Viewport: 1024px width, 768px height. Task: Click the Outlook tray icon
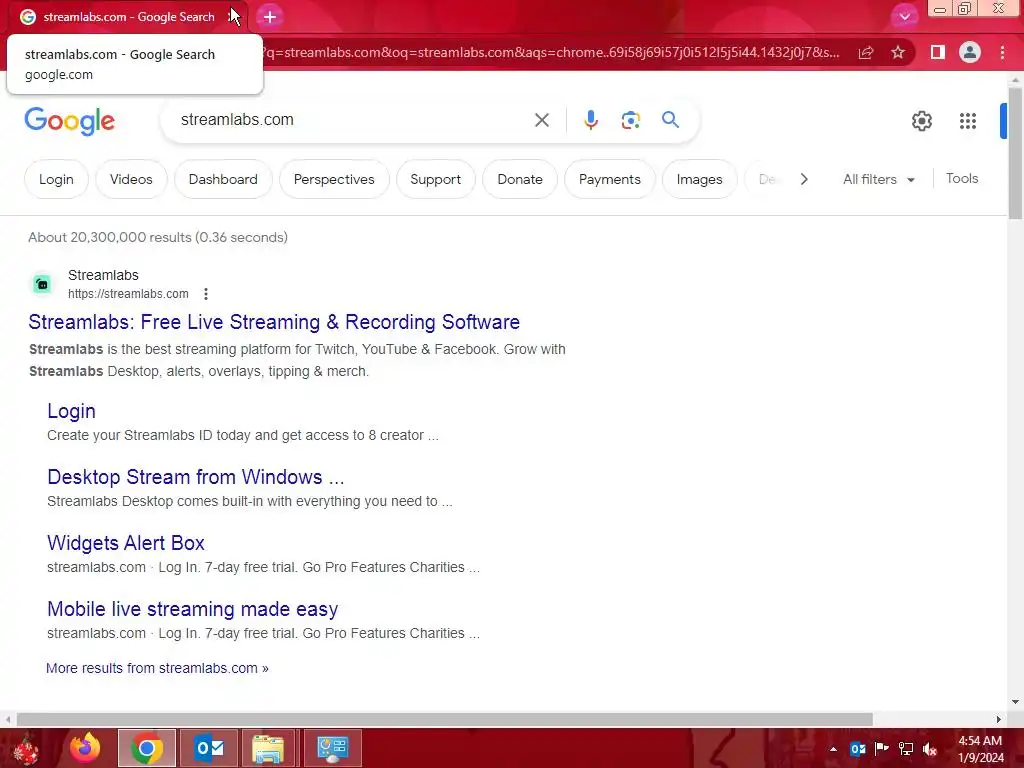click(858, 749)
